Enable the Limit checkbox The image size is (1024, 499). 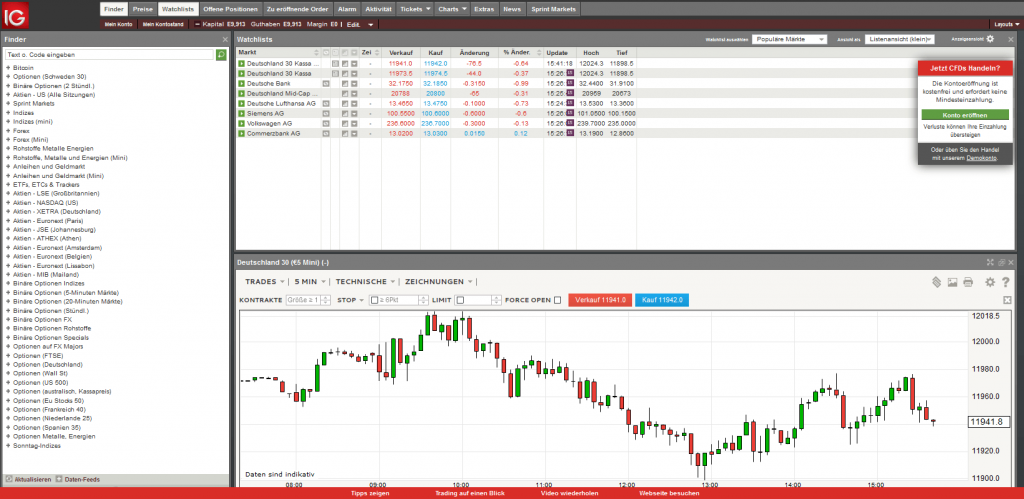(460, 300)
